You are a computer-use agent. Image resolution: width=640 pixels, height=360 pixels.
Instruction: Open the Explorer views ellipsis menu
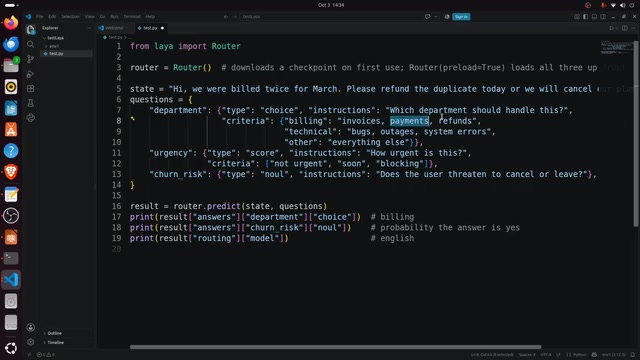(x=89, y=28)
